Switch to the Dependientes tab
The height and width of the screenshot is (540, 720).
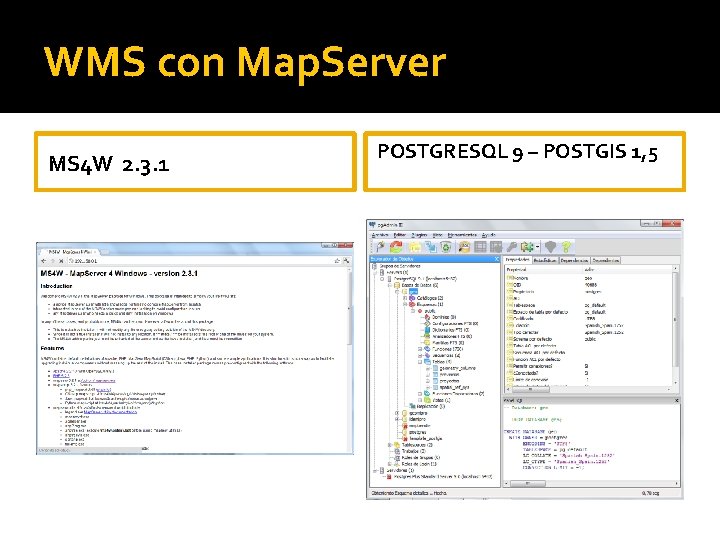(605, 260)
